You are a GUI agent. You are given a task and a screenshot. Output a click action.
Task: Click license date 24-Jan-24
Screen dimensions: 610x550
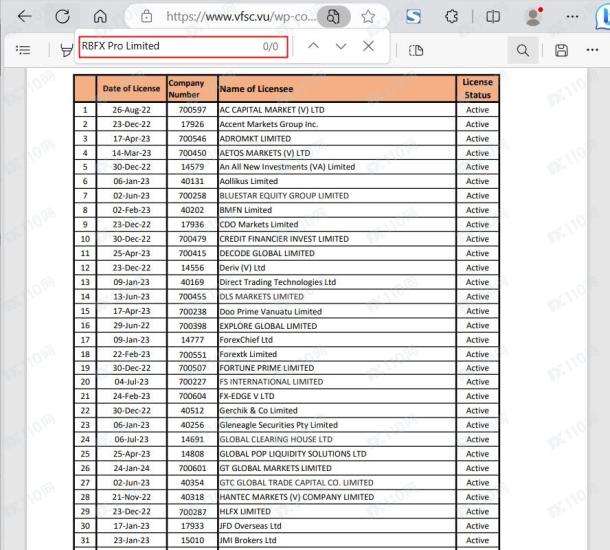click(131, 468)
